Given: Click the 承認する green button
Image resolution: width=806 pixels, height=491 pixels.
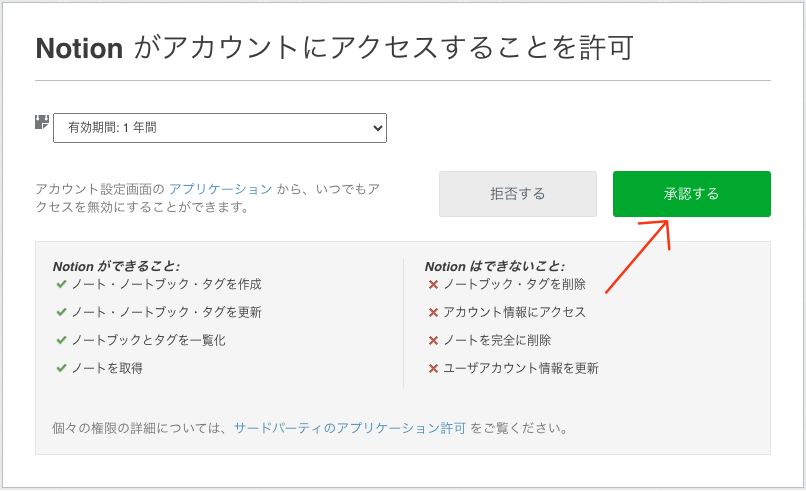Looking at the screenshot, I should point(691,194).
